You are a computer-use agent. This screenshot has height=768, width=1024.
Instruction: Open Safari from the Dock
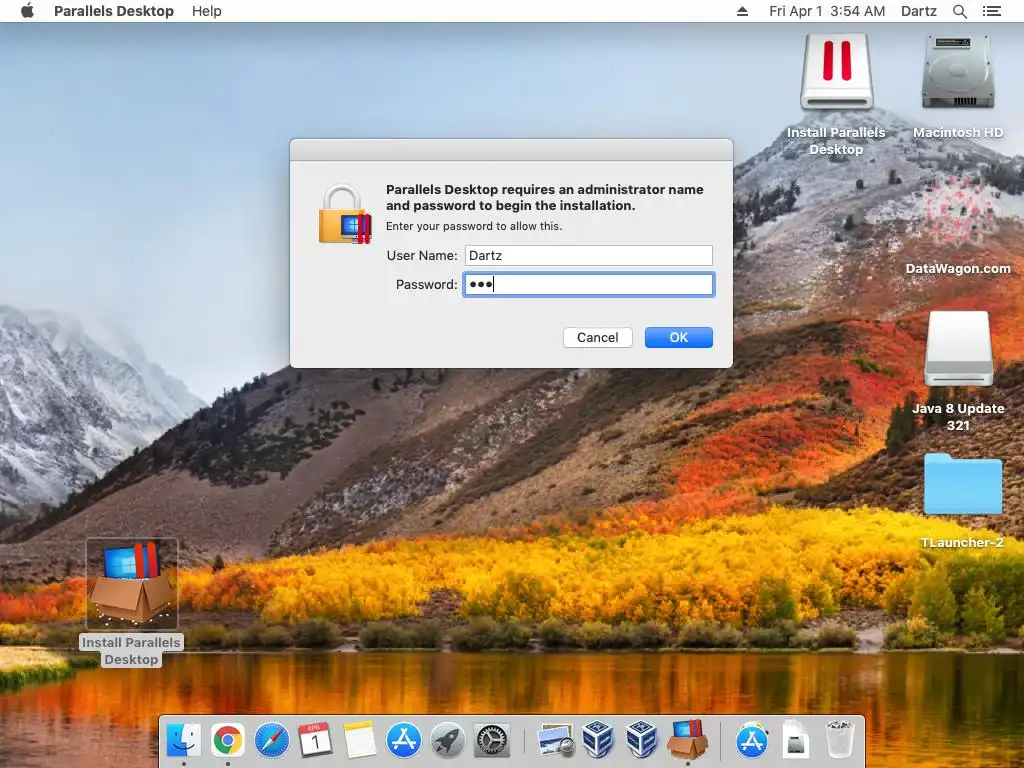(x=272, y=741)
